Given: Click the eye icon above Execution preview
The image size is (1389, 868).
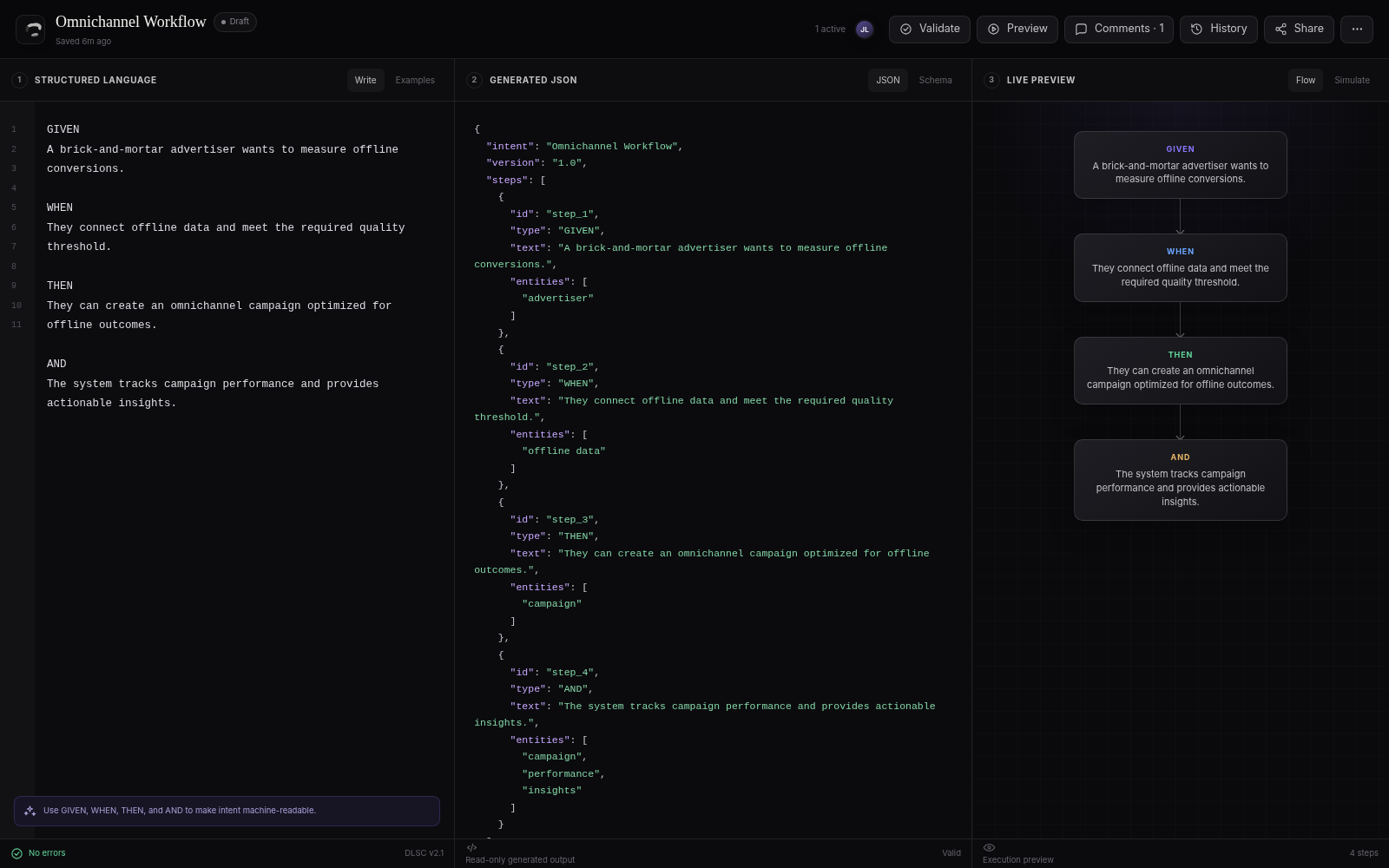Looking at the screenshot, I should coord(989,847).
